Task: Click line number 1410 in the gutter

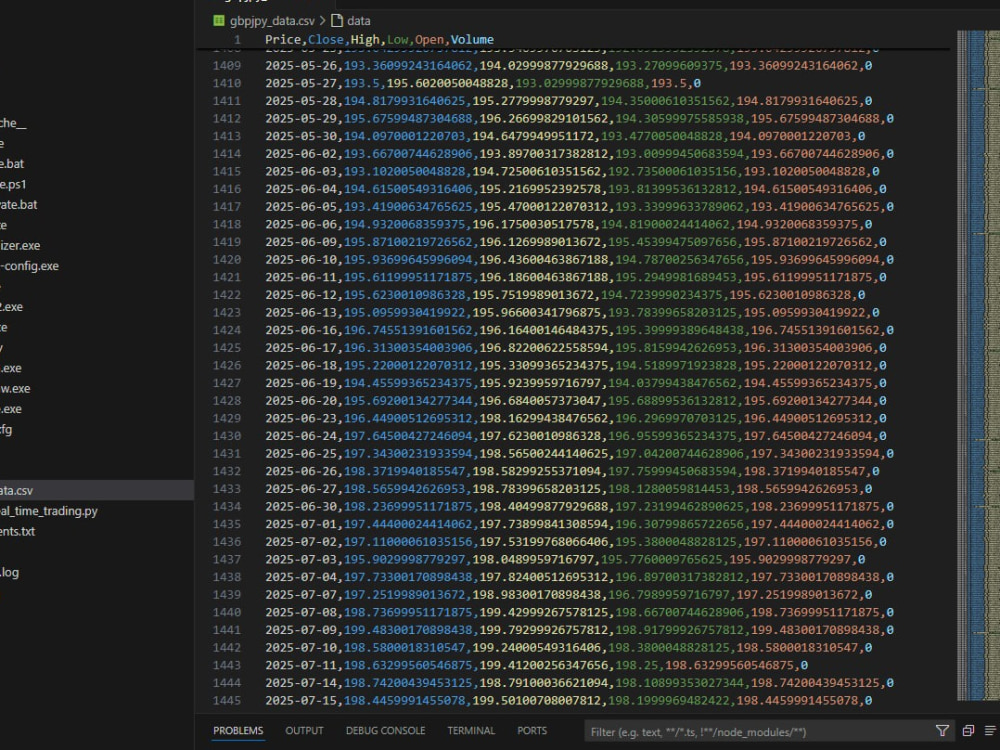Action: coord(226,83)
